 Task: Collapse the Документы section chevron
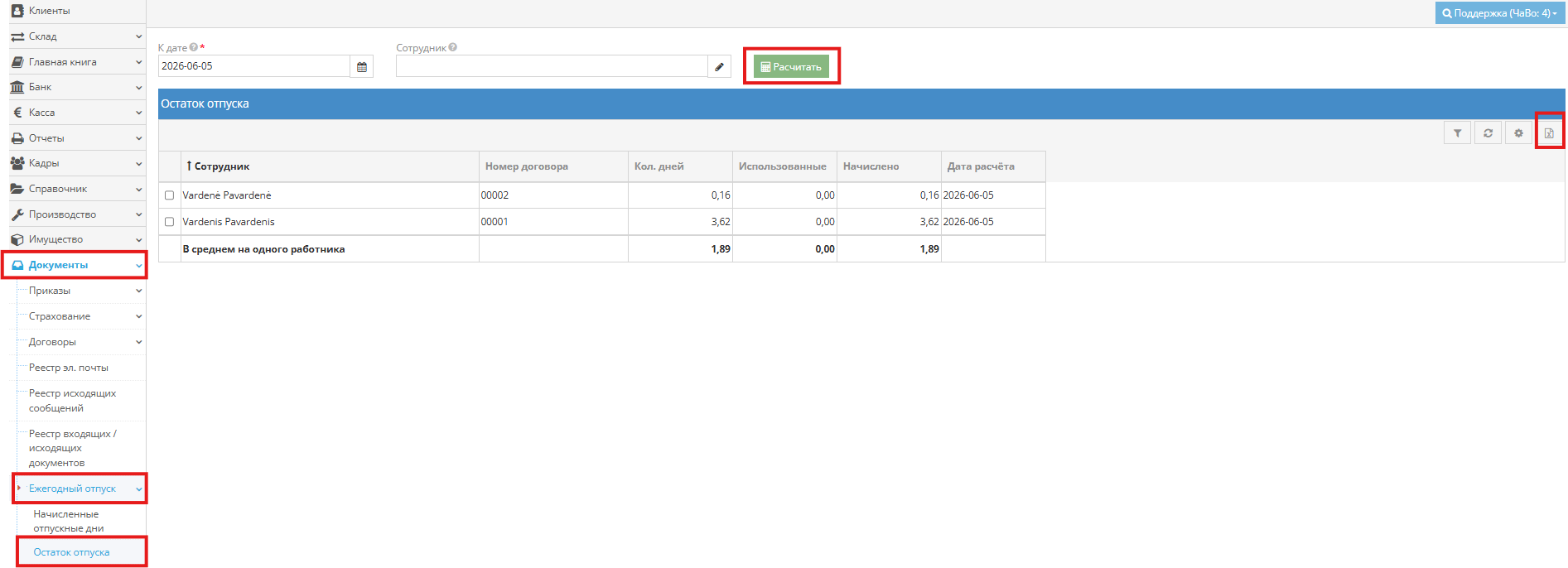tap(138, 265)
